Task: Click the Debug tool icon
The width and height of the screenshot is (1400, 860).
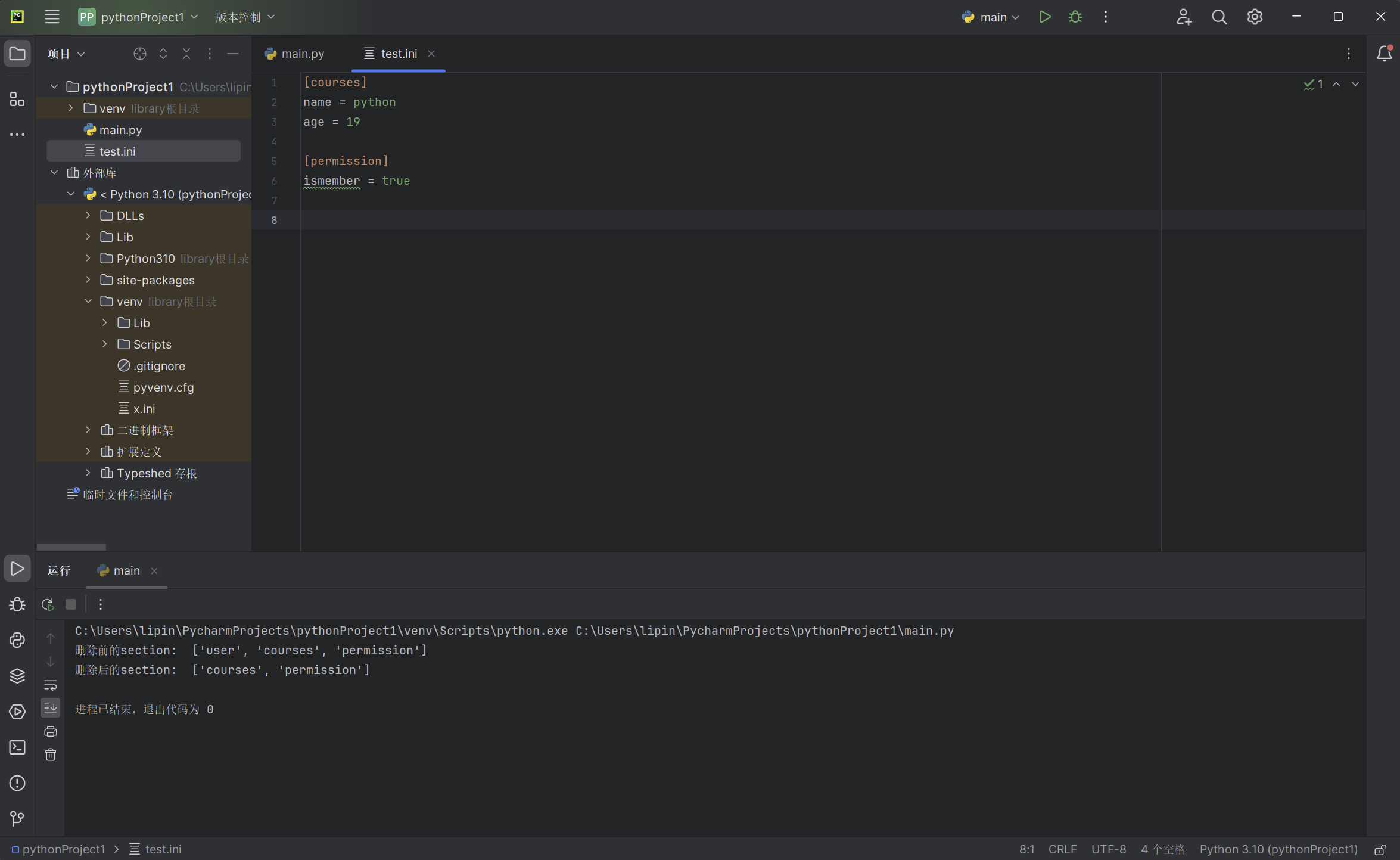Action: click(1075, 17)
